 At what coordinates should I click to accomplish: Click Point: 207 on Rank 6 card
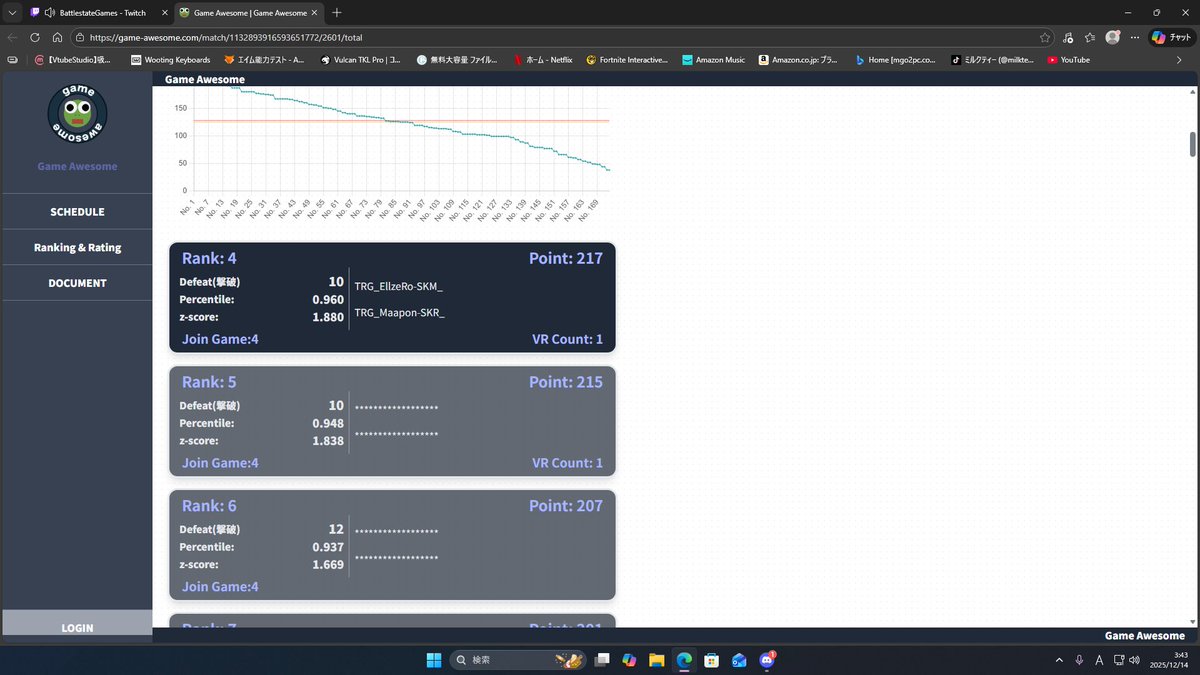tap(566, 506)
